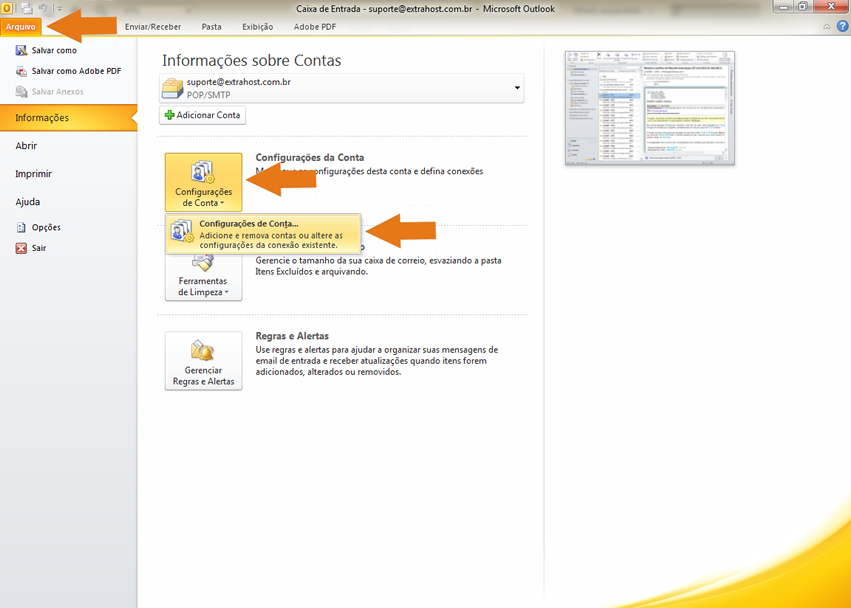Expand the suporte@extrahost.com.br account dropdown

coord(517,88)
